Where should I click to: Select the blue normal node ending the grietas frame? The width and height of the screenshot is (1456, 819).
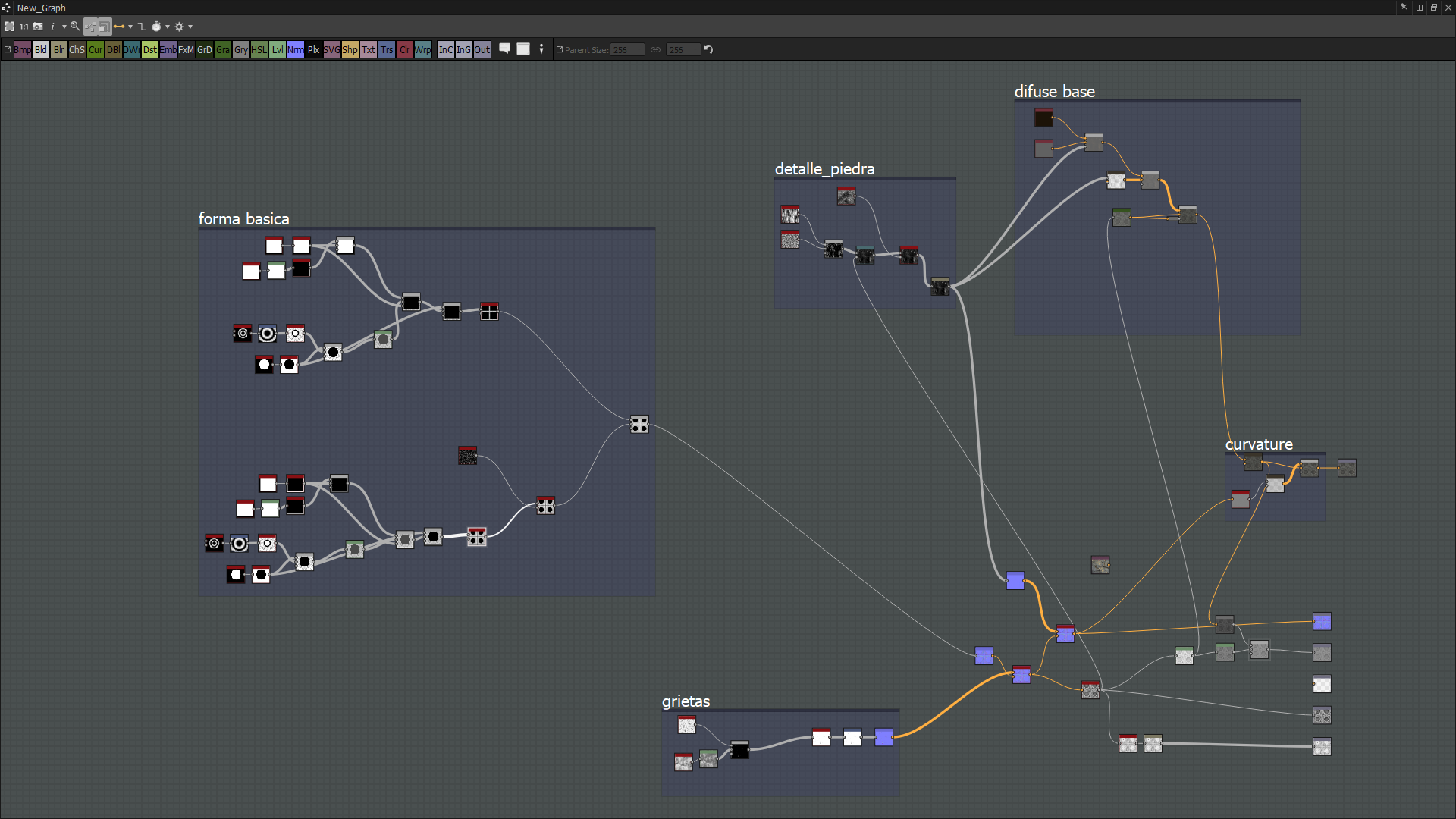883,737
